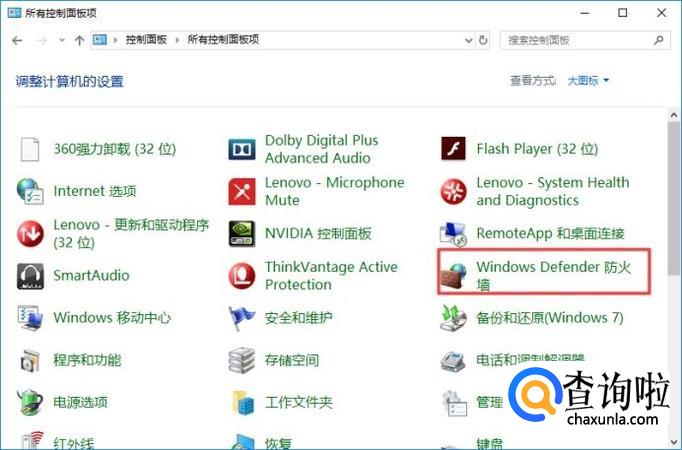This screenshot has width=682, height=450.
Task: Maximize the control panel window
Action: [623, 13]
